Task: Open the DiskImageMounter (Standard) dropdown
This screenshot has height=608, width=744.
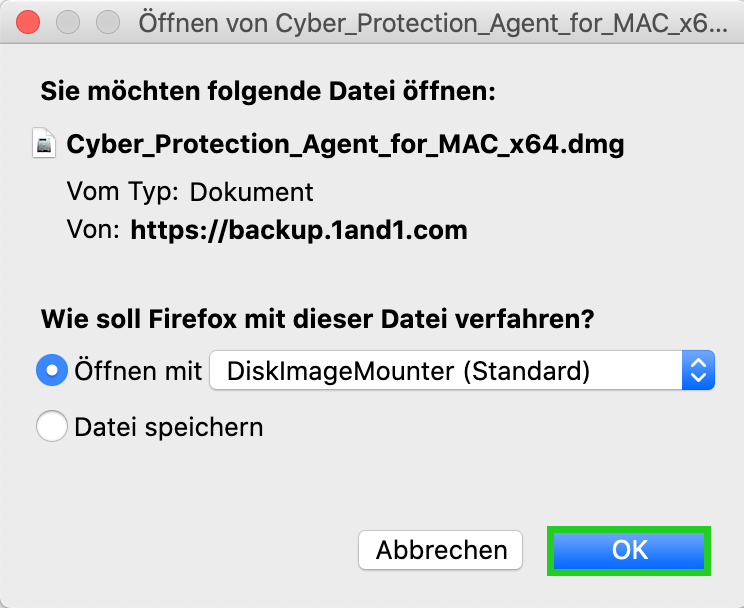Action: pyautogui.click(x=462, y=370)
